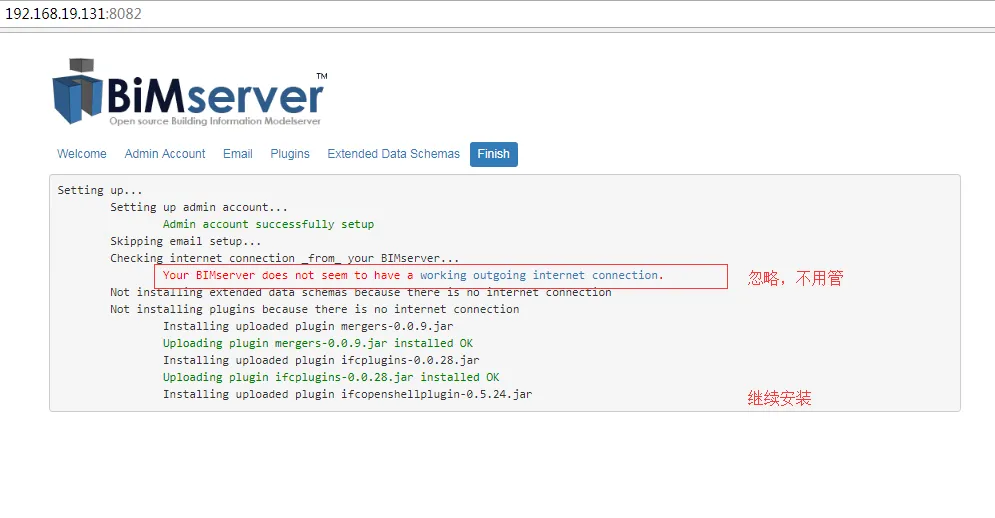Click the 'Not installing plugins' log line
Screen dimensions: 995x518
coord(315,309)
